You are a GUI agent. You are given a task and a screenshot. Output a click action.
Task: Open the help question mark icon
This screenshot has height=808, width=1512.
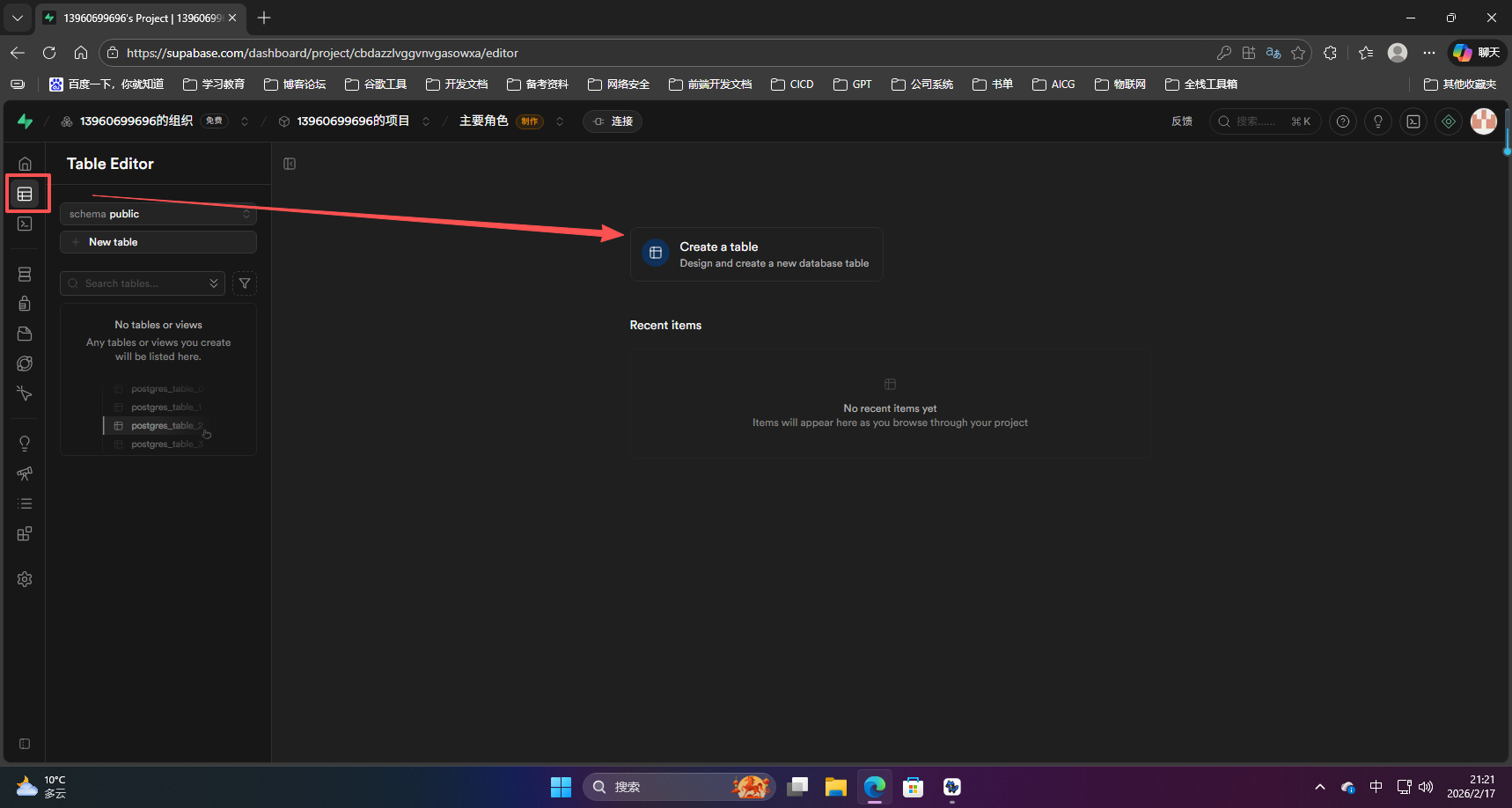1343,121
